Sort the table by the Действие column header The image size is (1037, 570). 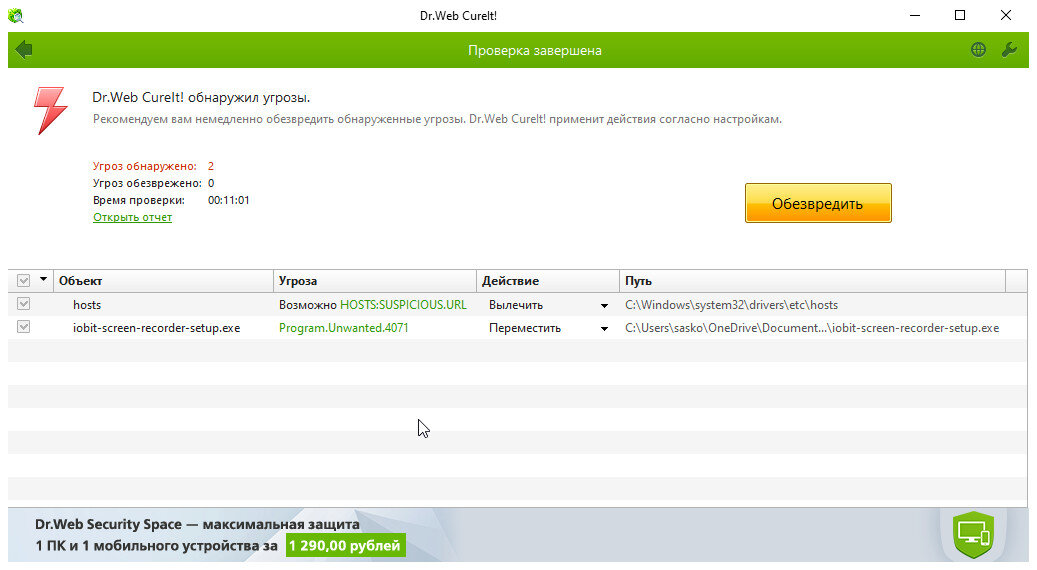[x=548, y=280]
